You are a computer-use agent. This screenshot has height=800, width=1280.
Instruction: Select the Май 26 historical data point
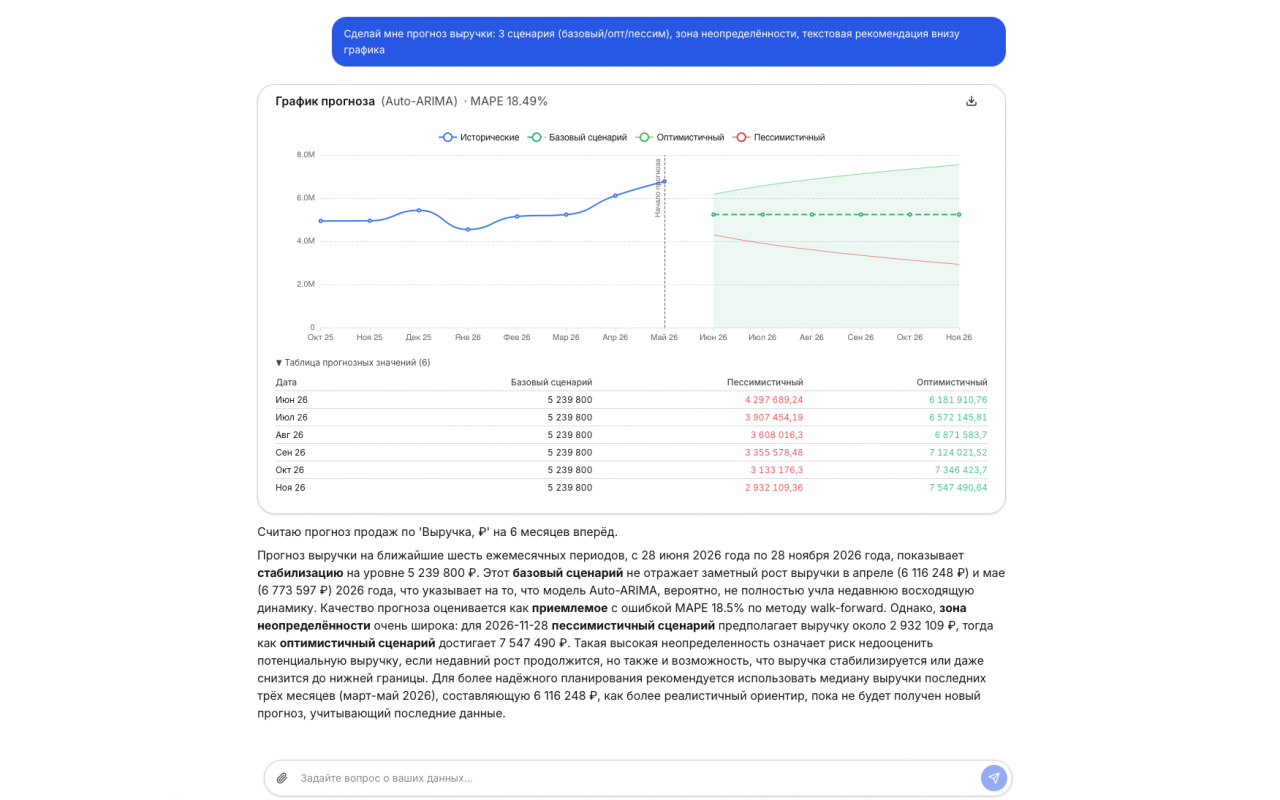click(x=664, y=181)
